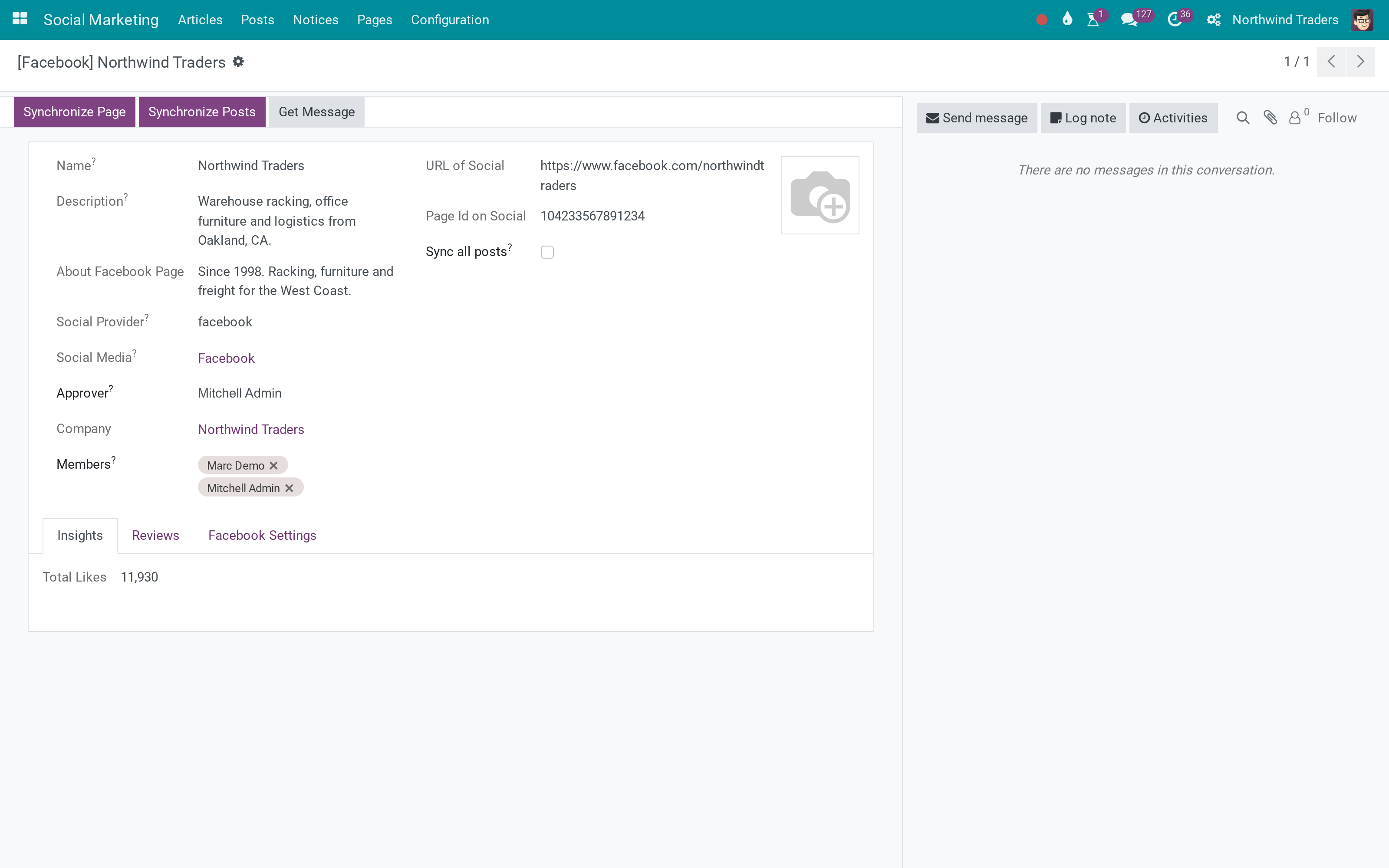
Task: Remove Marc Demo from members
Action: (274, 466)
